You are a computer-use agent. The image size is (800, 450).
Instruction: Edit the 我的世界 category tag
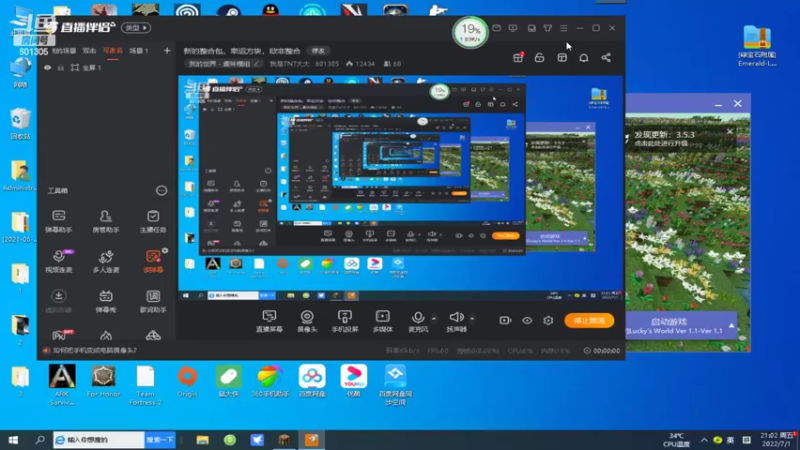(x=223, y=64)
